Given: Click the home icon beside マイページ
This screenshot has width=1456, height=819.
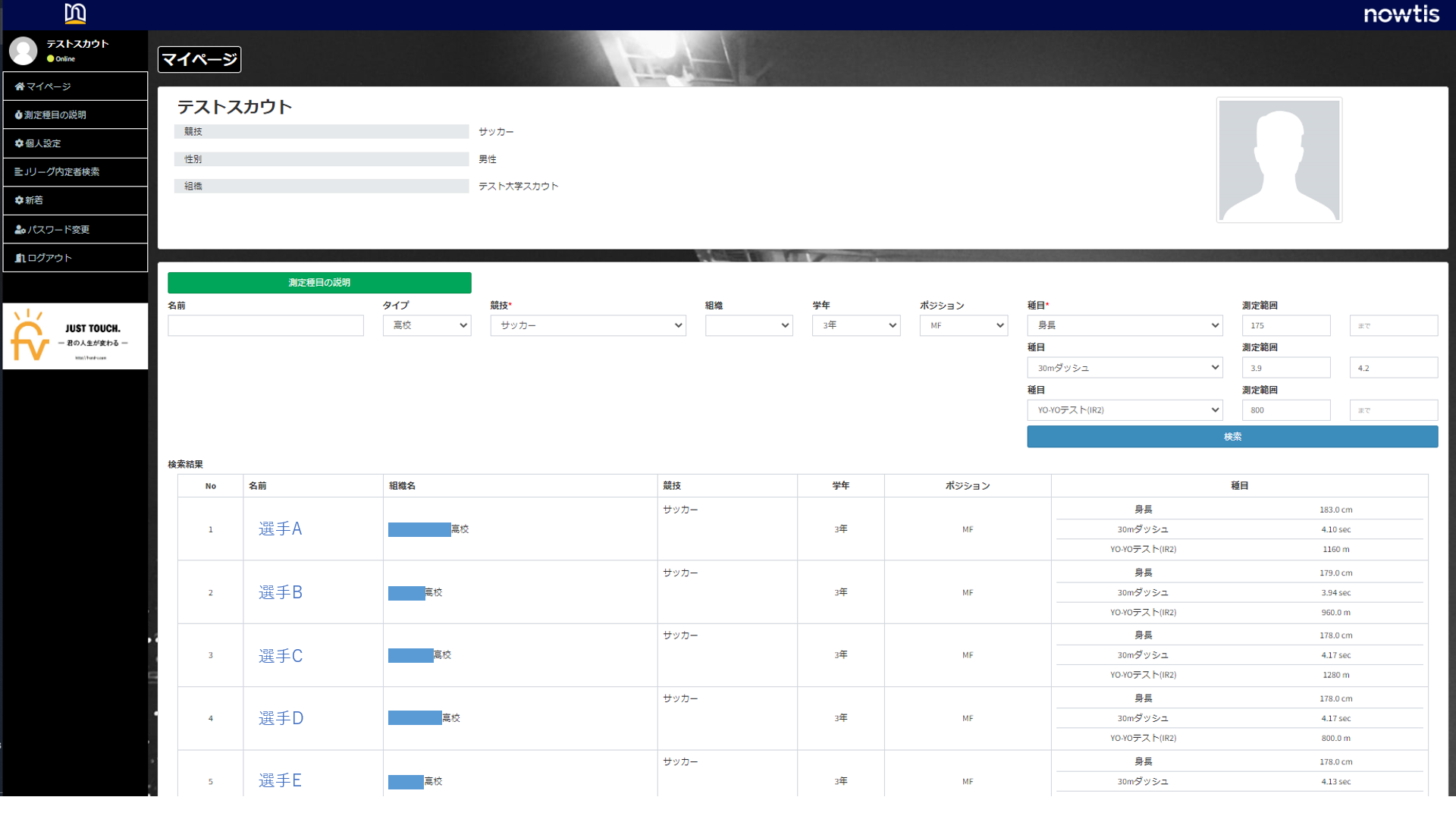Looking at the screenshot, I should (x=20, y=86).
